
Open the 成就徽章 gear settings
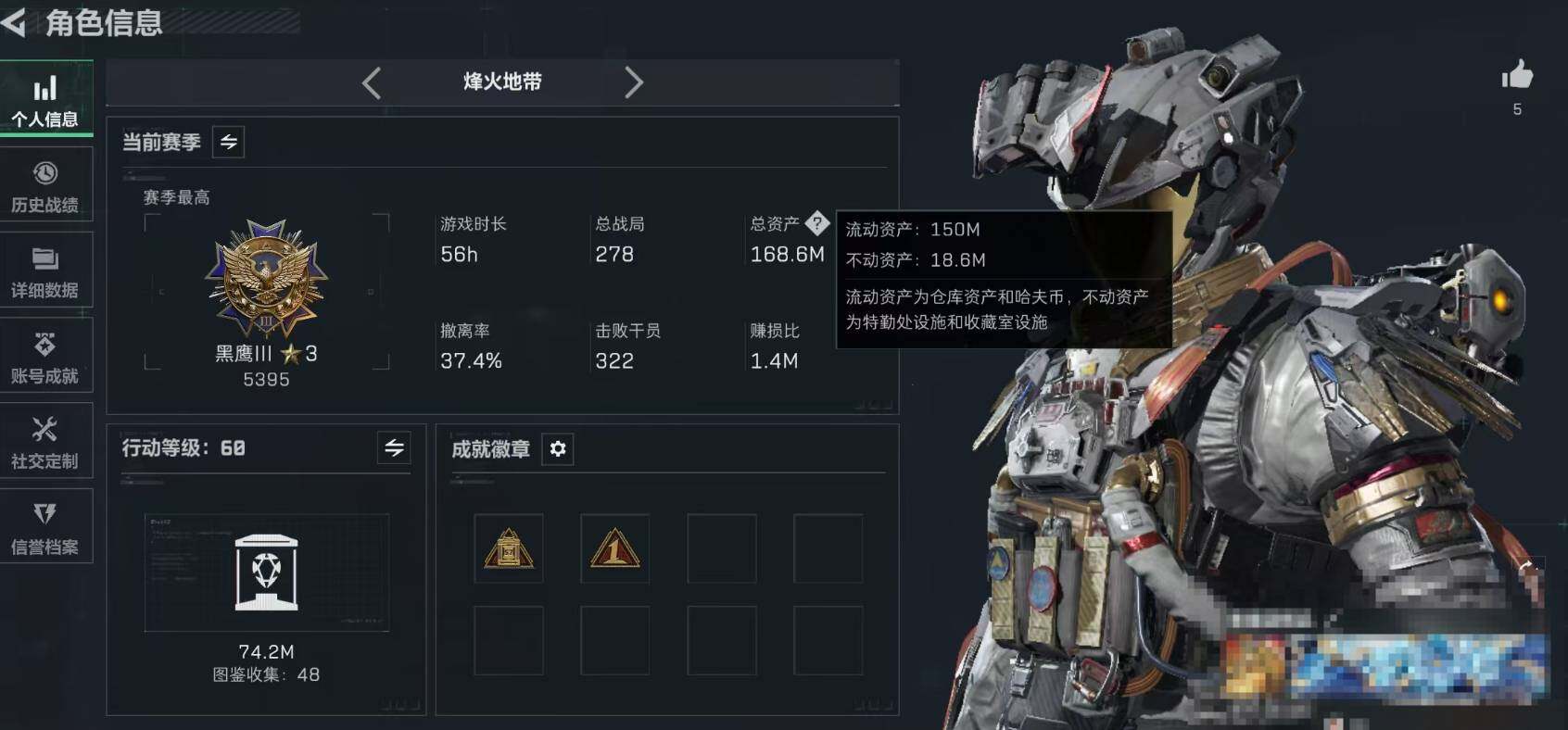click(557, 449)
